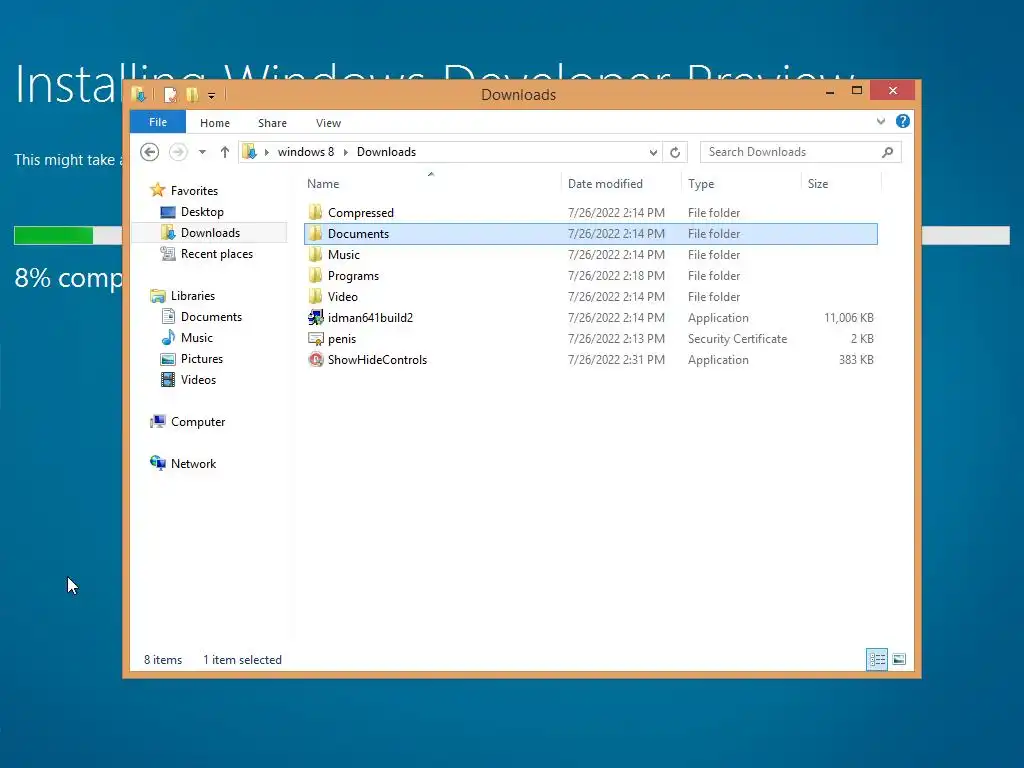Switch to Large icons view in status bar
1024x768 pixels.
coord(899,659)
